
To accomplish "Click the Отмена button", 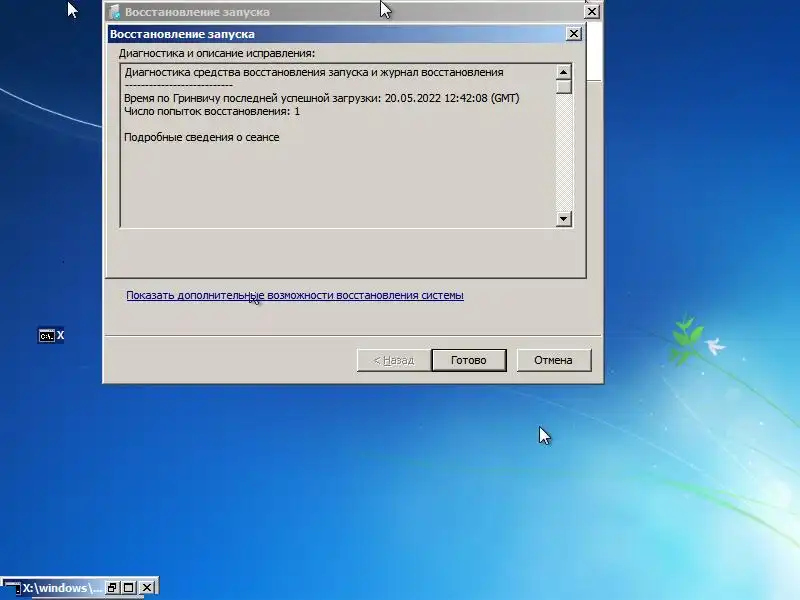I will point(554,360).
